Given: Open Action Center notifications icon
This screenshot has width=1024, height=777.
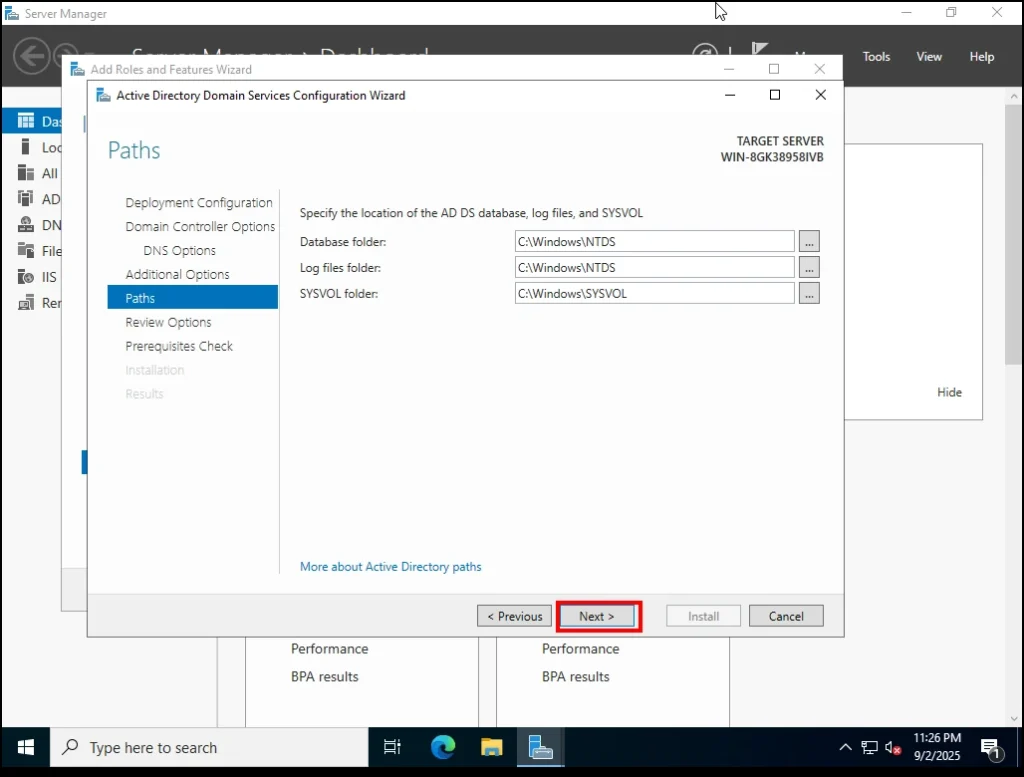Looking at the screenshot, I should tap(991, 748).
